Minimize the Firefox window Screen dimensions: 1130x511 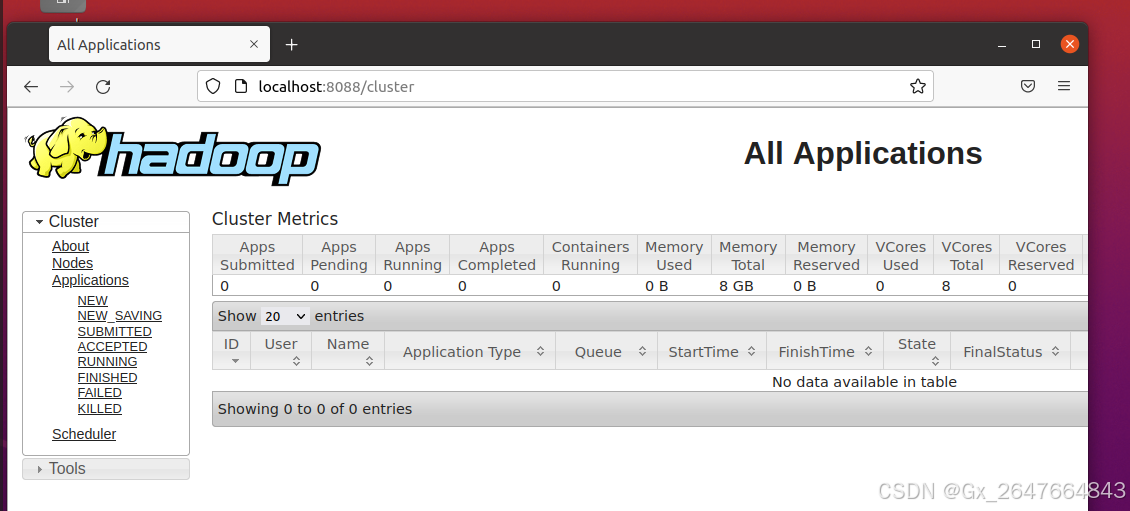point(1002,45)
